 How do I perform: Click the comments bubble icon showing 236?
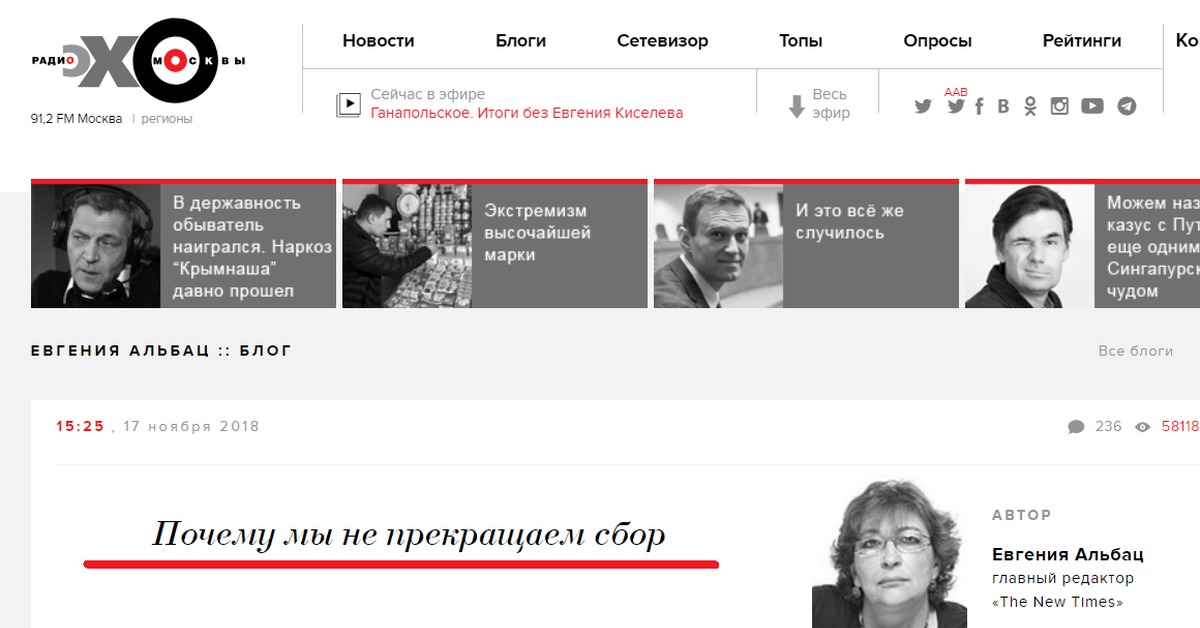pyautogui.click(x=1076, y=427)
